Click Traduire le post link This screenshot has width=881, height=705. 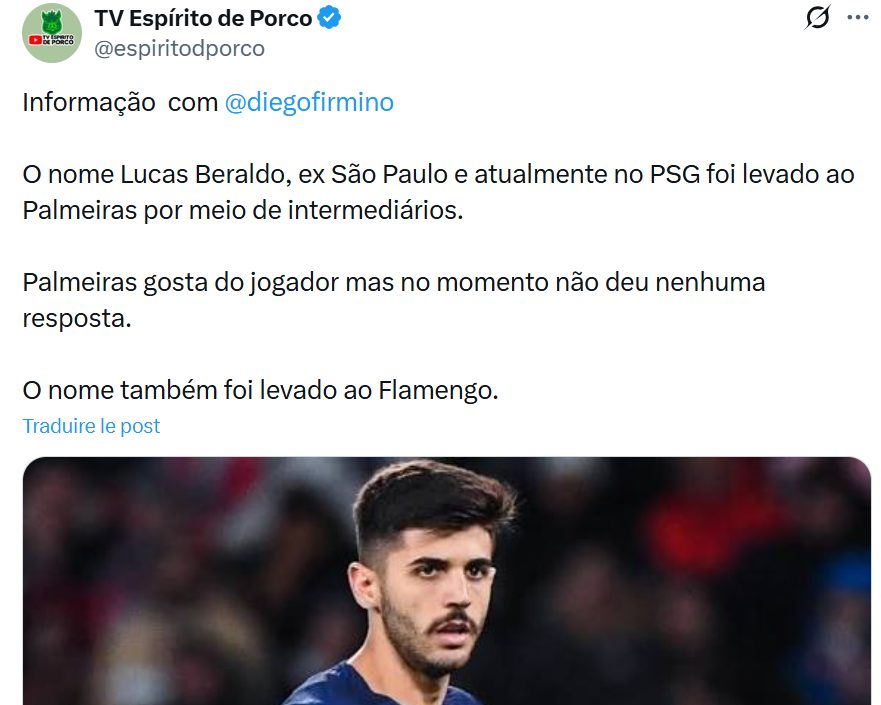click(91, 426)
